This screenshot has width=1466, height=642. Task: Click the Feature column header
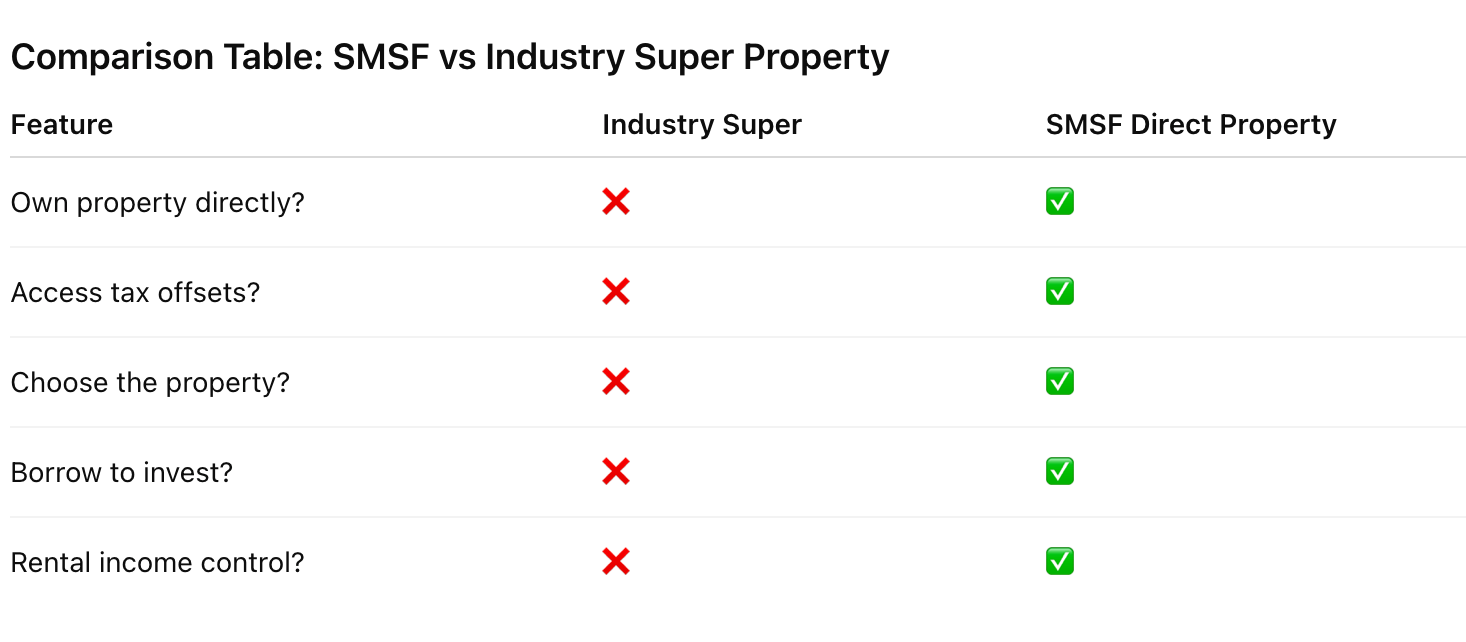click(x=62, y=125)
